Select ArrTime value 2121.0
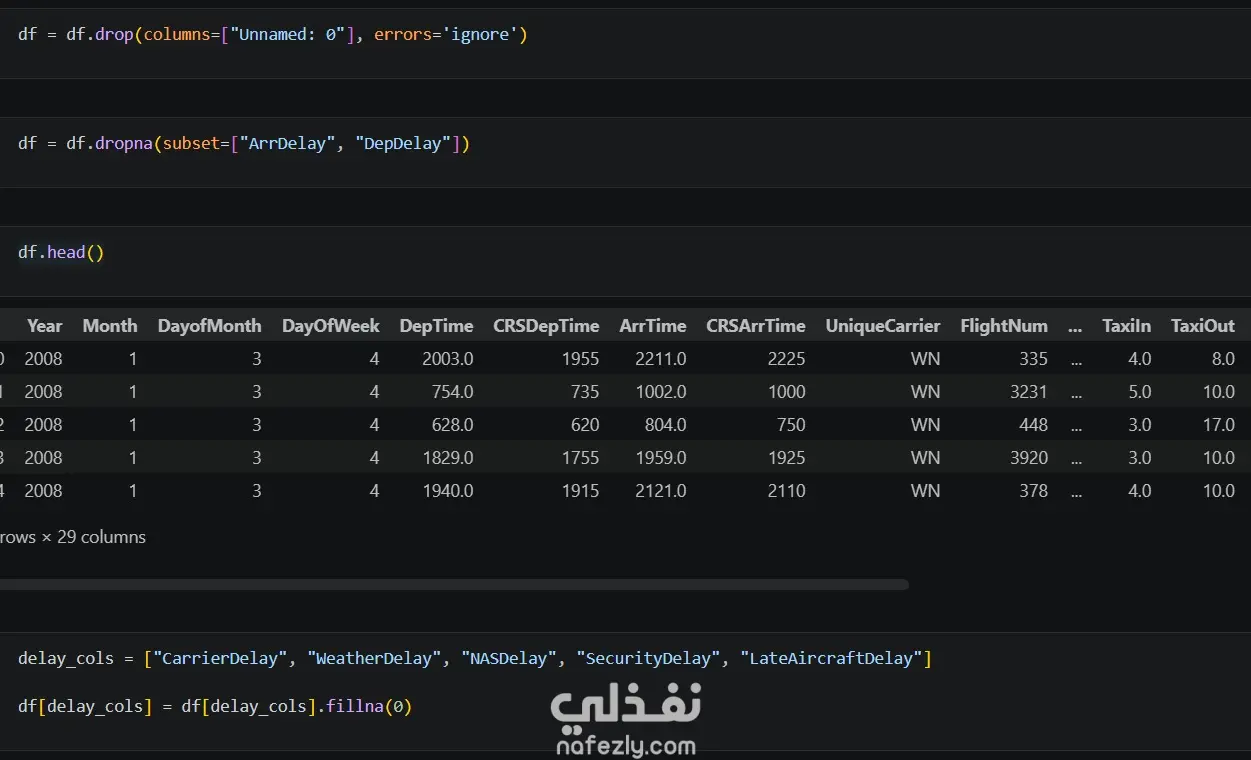Image resolution: width=1251 pixels, height=760 pixels. pyautogui.click(x=661, y=491)
